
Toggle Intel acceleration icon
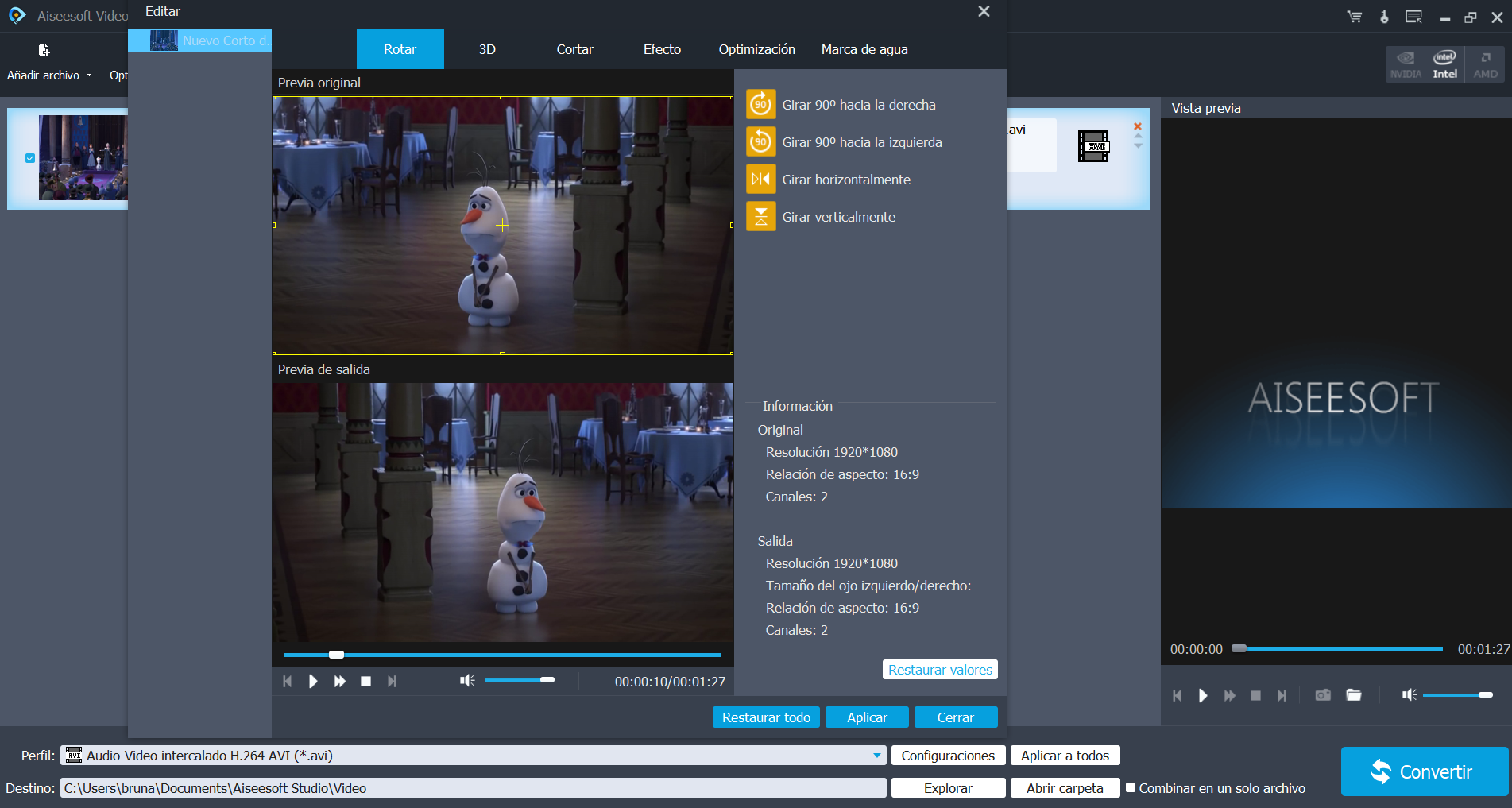click(1444, 64)
